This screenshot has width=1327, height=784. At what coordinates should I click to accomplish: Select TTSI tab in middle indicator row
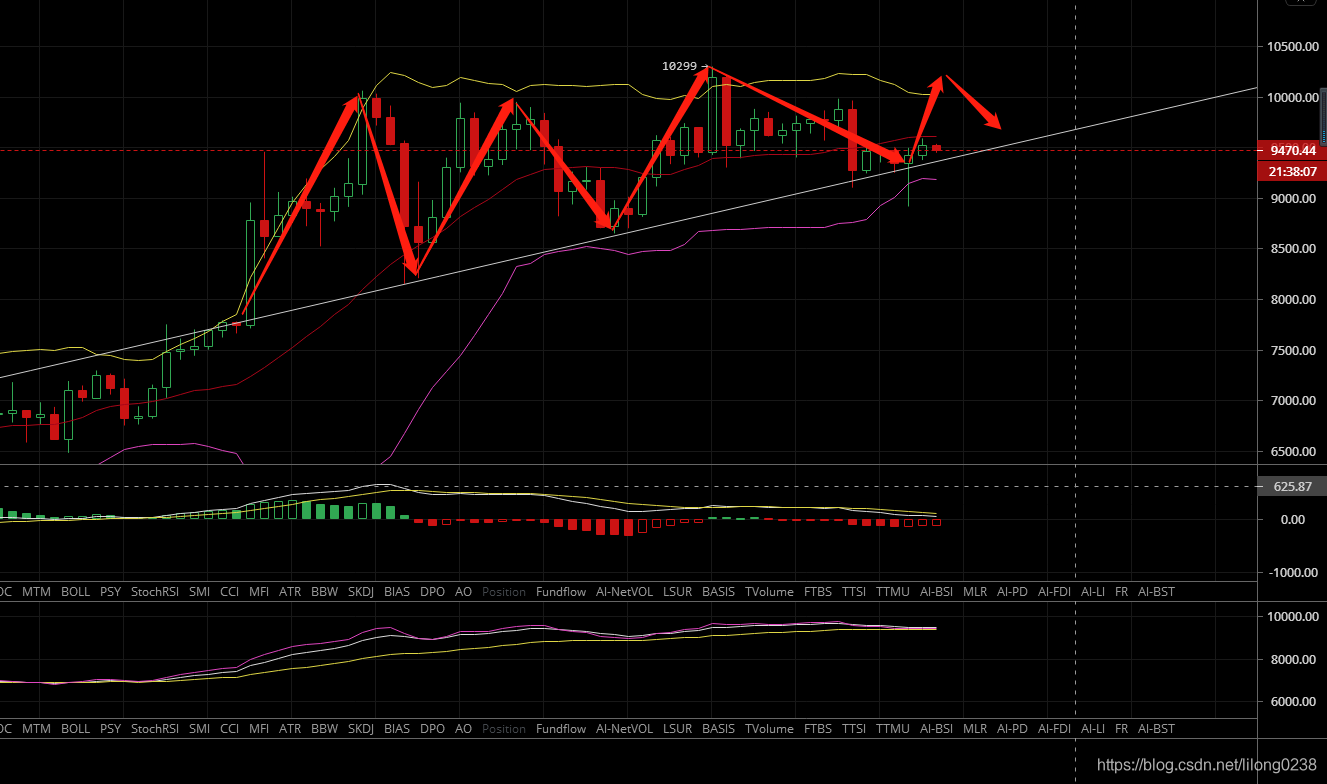point(854,592)
